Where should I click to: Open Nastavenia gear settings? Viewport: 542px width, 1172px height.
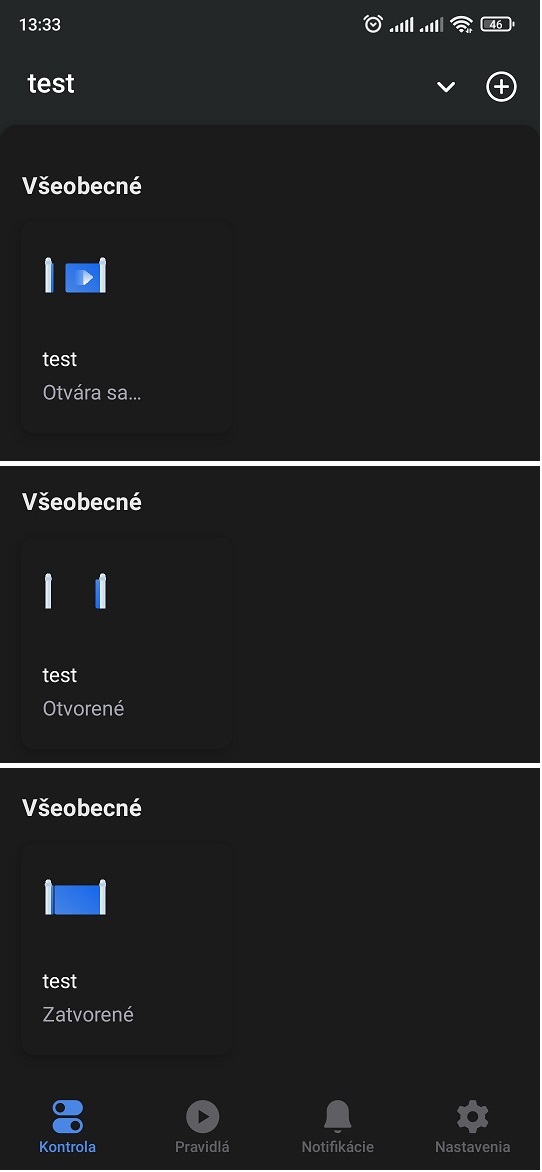[472, 1126]
